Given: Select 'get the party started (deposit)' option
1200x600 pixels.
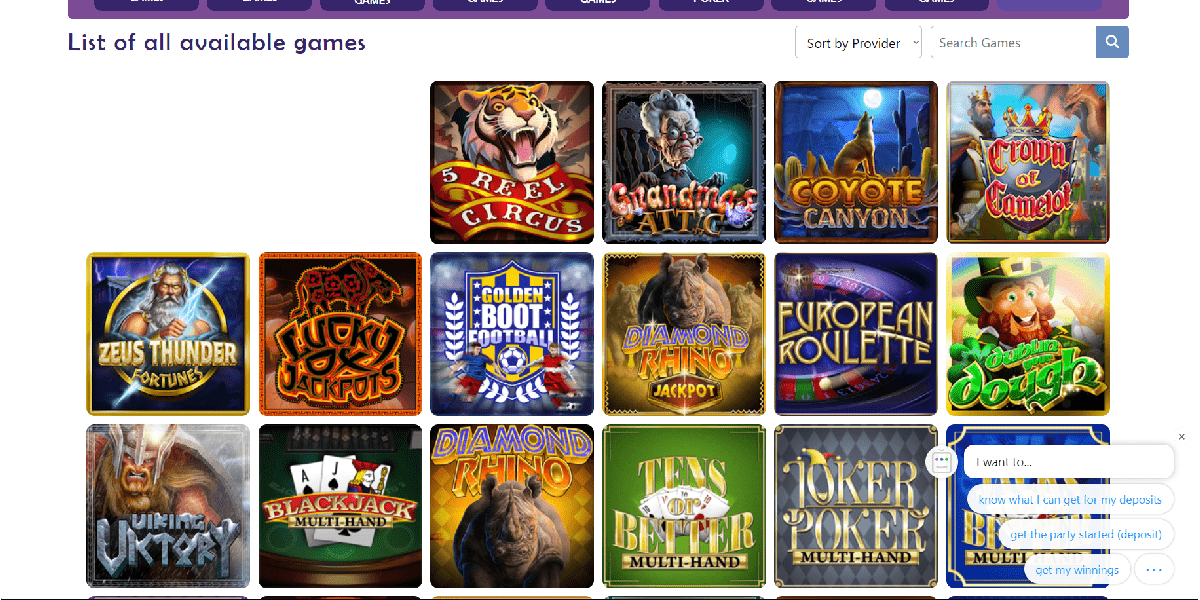Looking at the screenshot, I should click(x=1084, y=535).
